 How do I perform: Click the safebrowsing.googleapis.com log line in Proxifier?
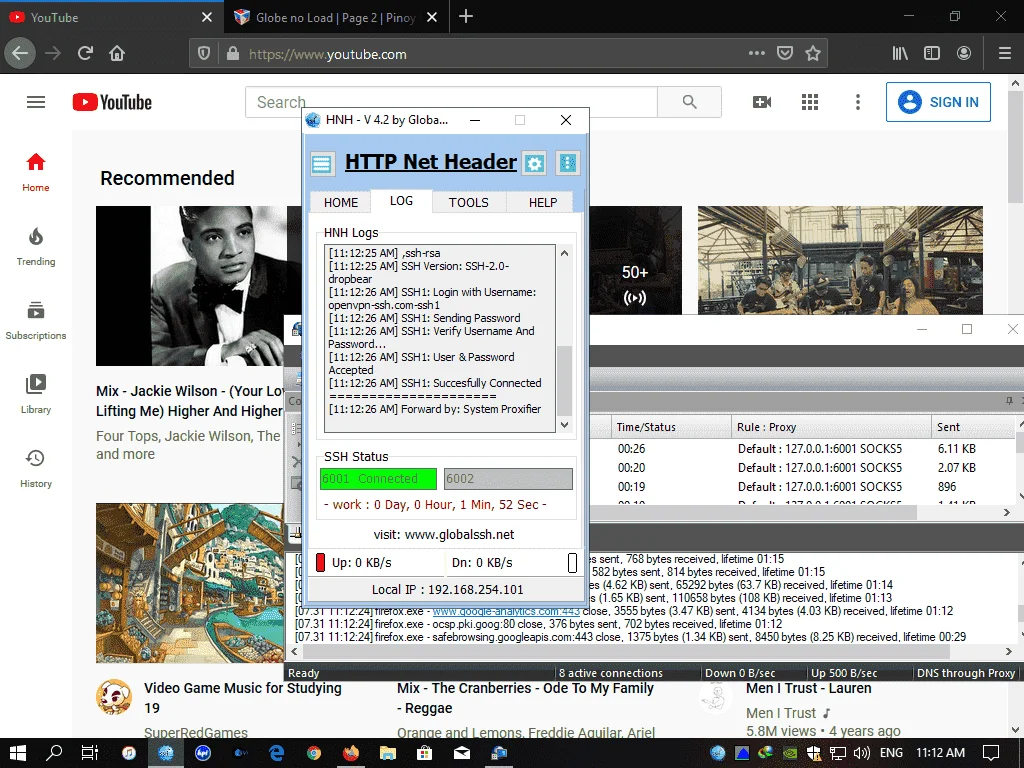(x=630, y=637)
